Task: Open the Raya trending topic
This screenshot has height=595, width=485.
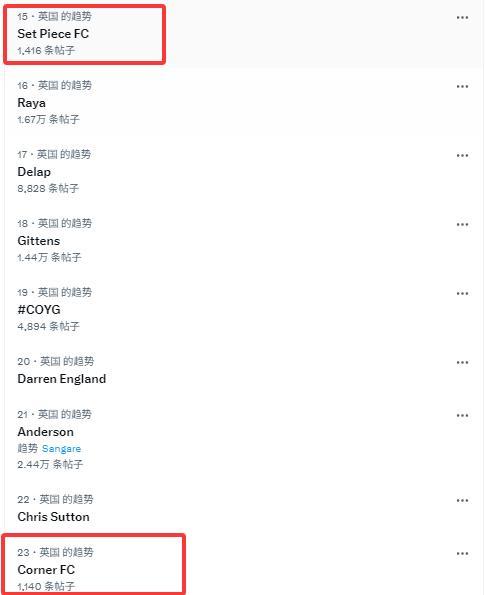Action: (x=31, y=103)
